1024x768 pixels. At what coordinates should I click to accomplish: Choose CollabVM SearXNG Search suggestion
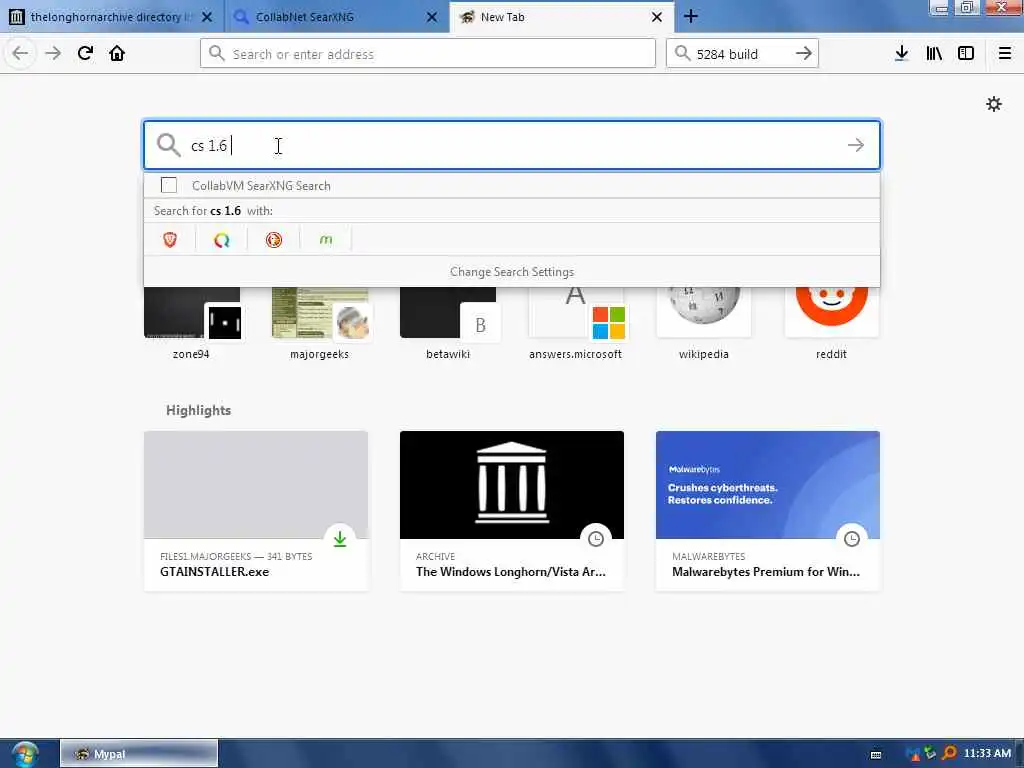(x=512, y=185)
